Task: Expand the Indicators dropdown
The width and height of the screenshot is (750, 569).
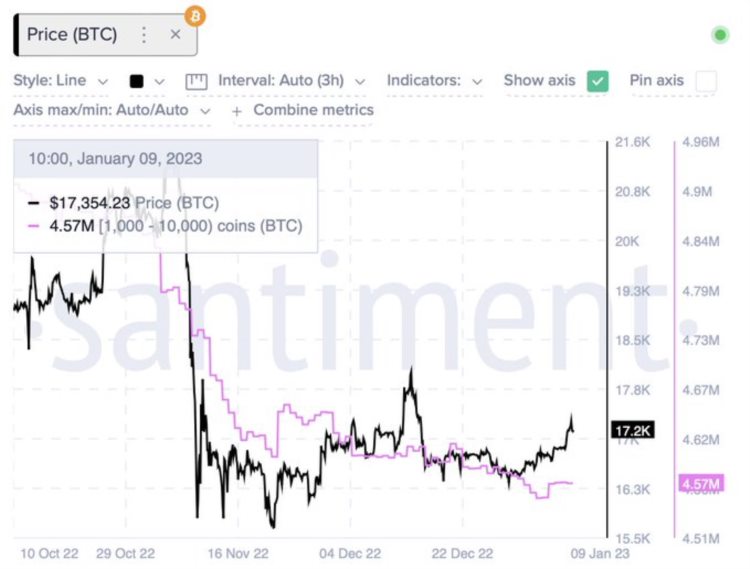Action: point(434,81)
